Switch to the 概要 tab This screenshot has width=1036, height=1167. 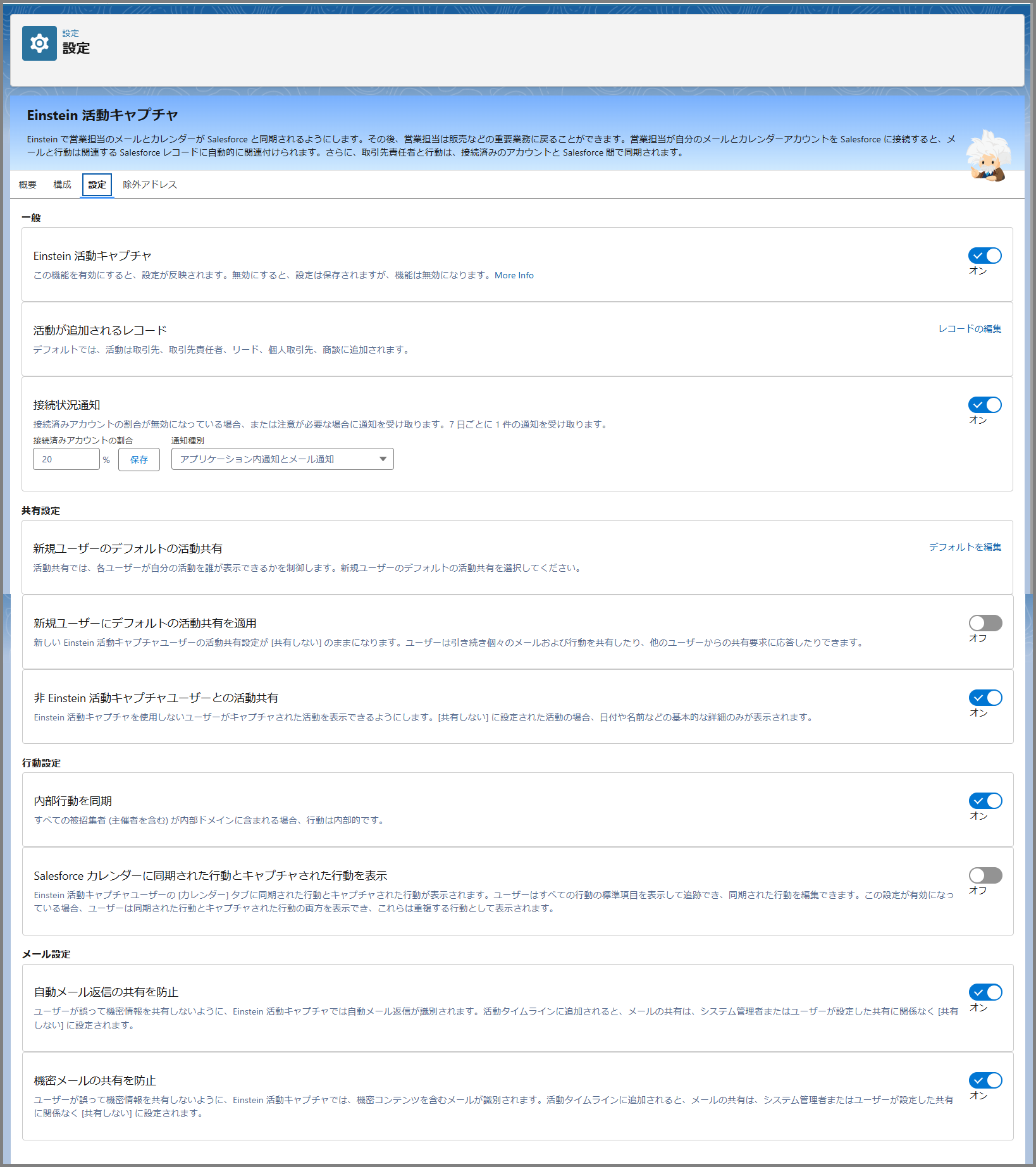click(28, 185)
